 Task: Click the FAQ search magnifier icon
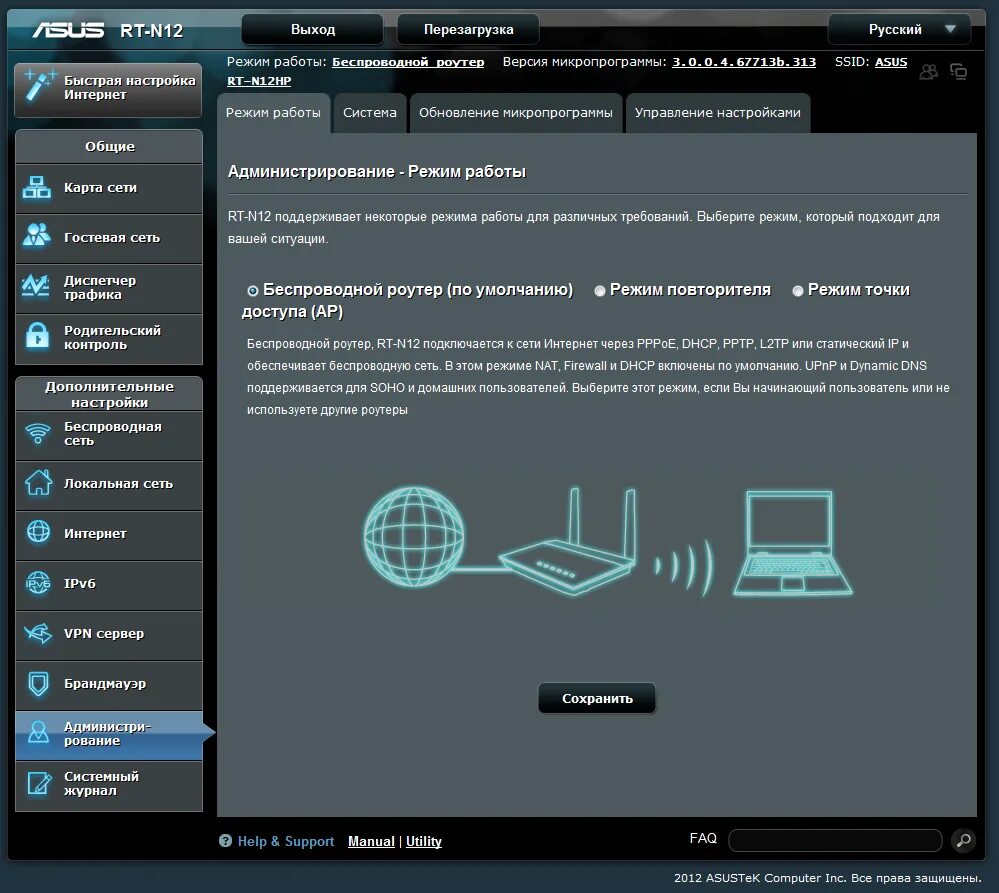tap(963, 840)
